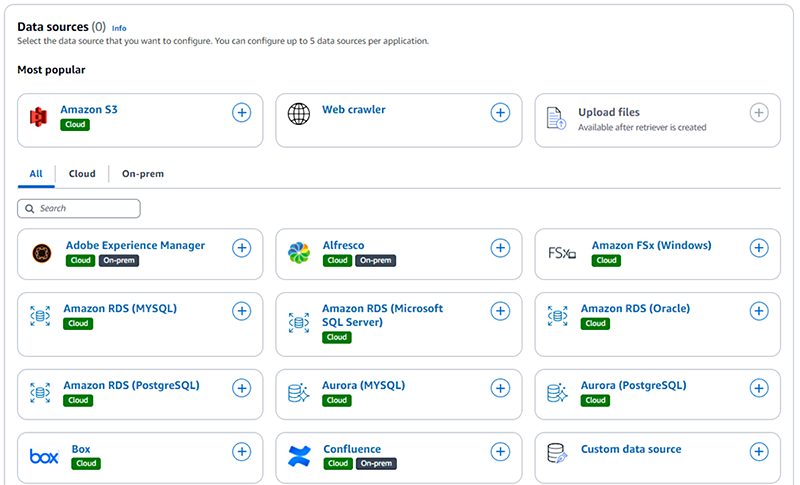Open the Web crawler link
800x485 pixels.
click(354, 110)
